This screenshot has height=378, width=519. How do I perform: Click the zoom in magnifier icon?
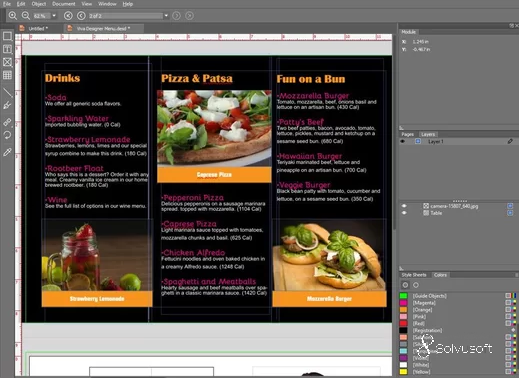point(13,16)
